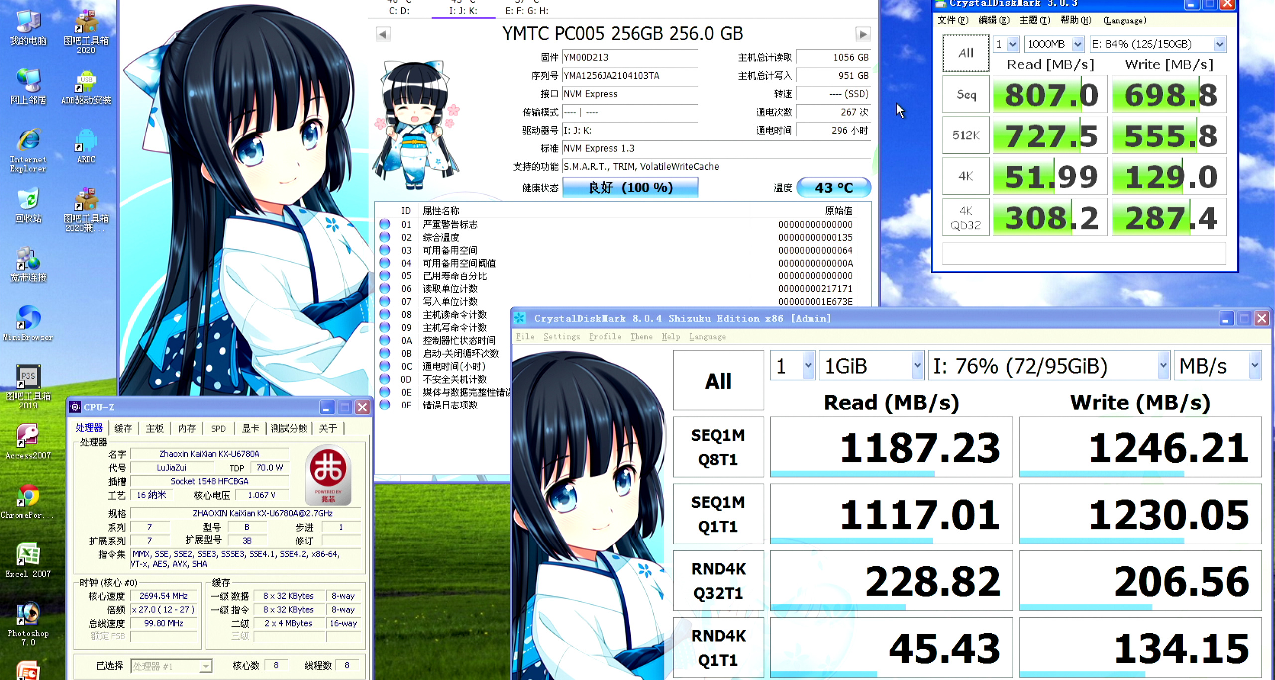This screenshot has width=1275, height=680.
Task: Open Help menu in CrystalDiskMark 8
Action: coord(671,337)
